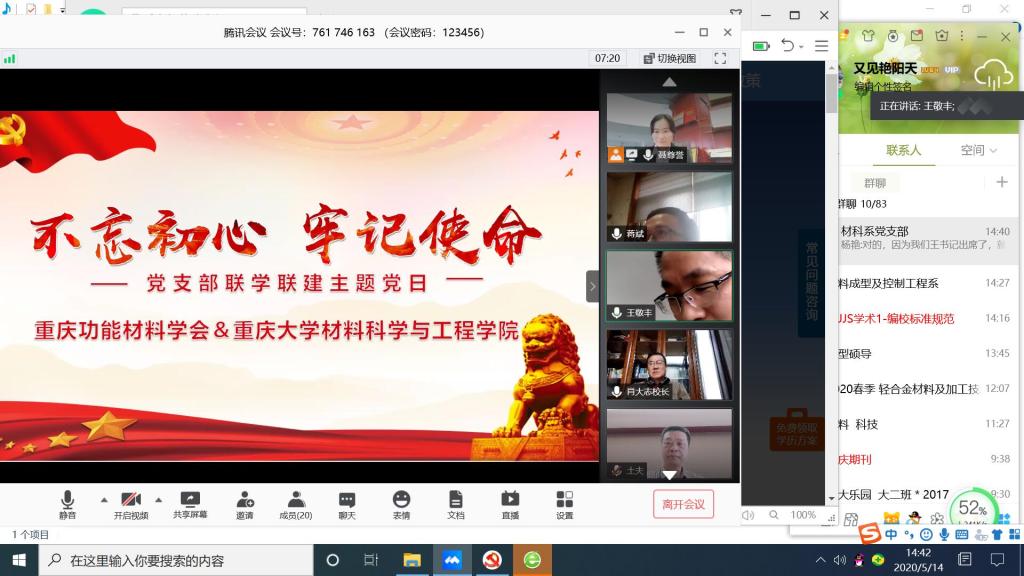Start 直播 live streaming icon
Viewport: 1024px width, 576px height.
[x=510, y=504]
